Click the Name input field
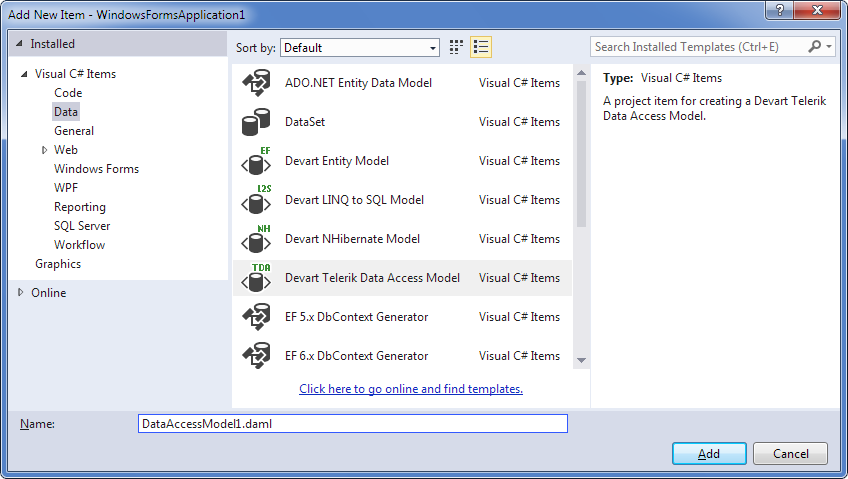The width and height of the screenshot is (848, 479). 353,424
